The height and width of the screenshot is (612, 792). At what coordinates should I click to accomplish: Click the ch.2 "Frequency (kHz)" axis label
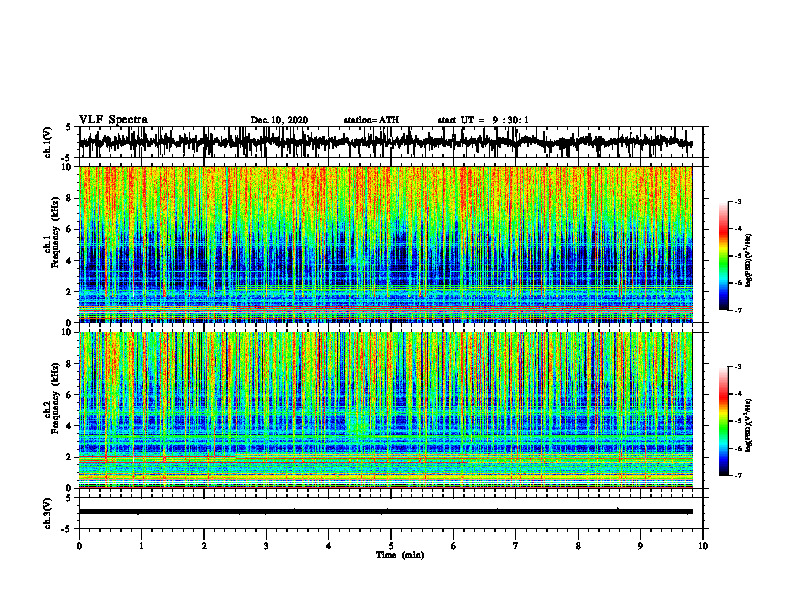55,398
